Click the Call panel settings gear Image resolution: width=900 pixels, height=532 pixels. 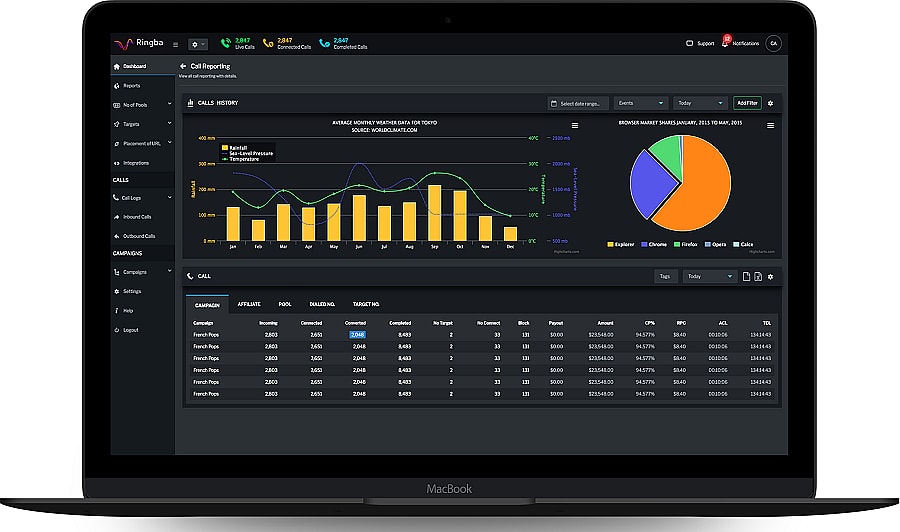[x=770, y=276]
